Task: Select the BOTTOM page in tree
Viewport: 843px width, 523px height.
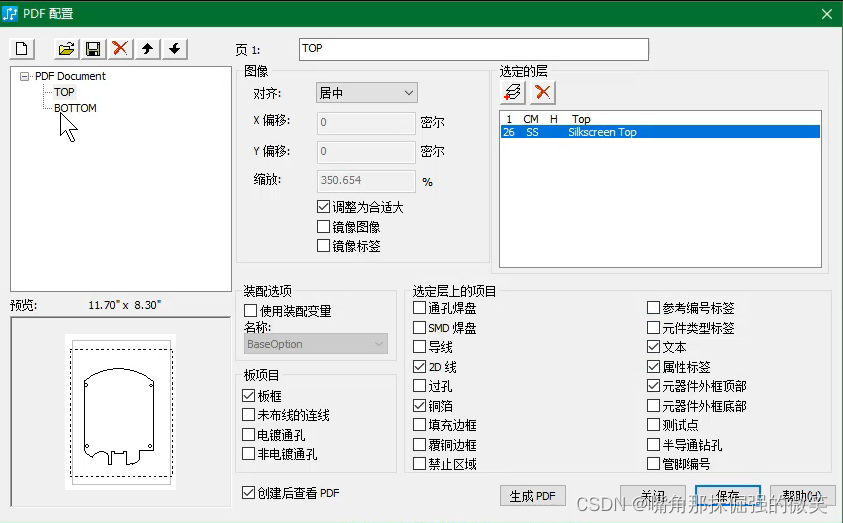Action: click(x=75, y=108)
